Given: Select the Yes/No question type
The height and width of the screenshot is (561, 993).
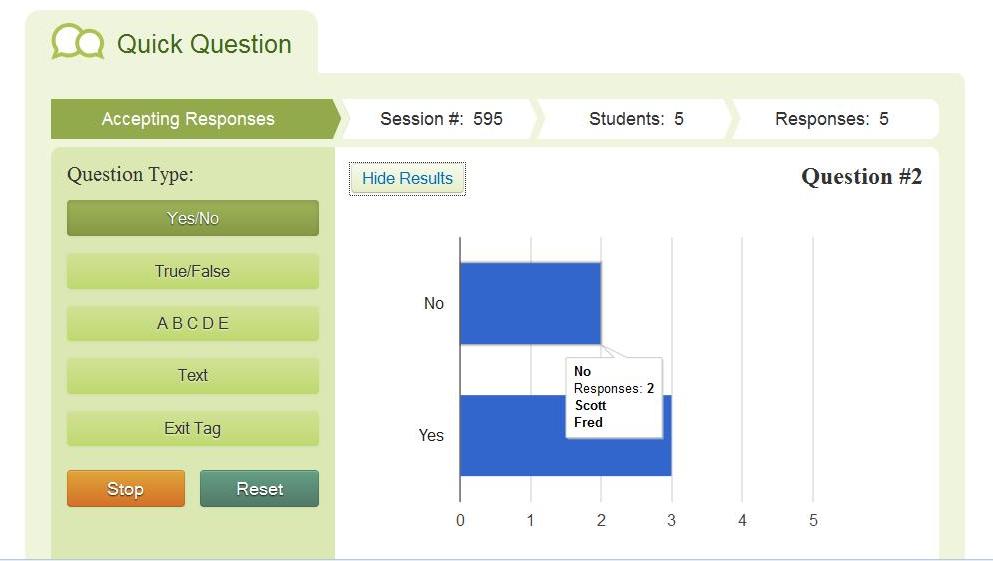Looking at the screenshot, I should [193, 218].
